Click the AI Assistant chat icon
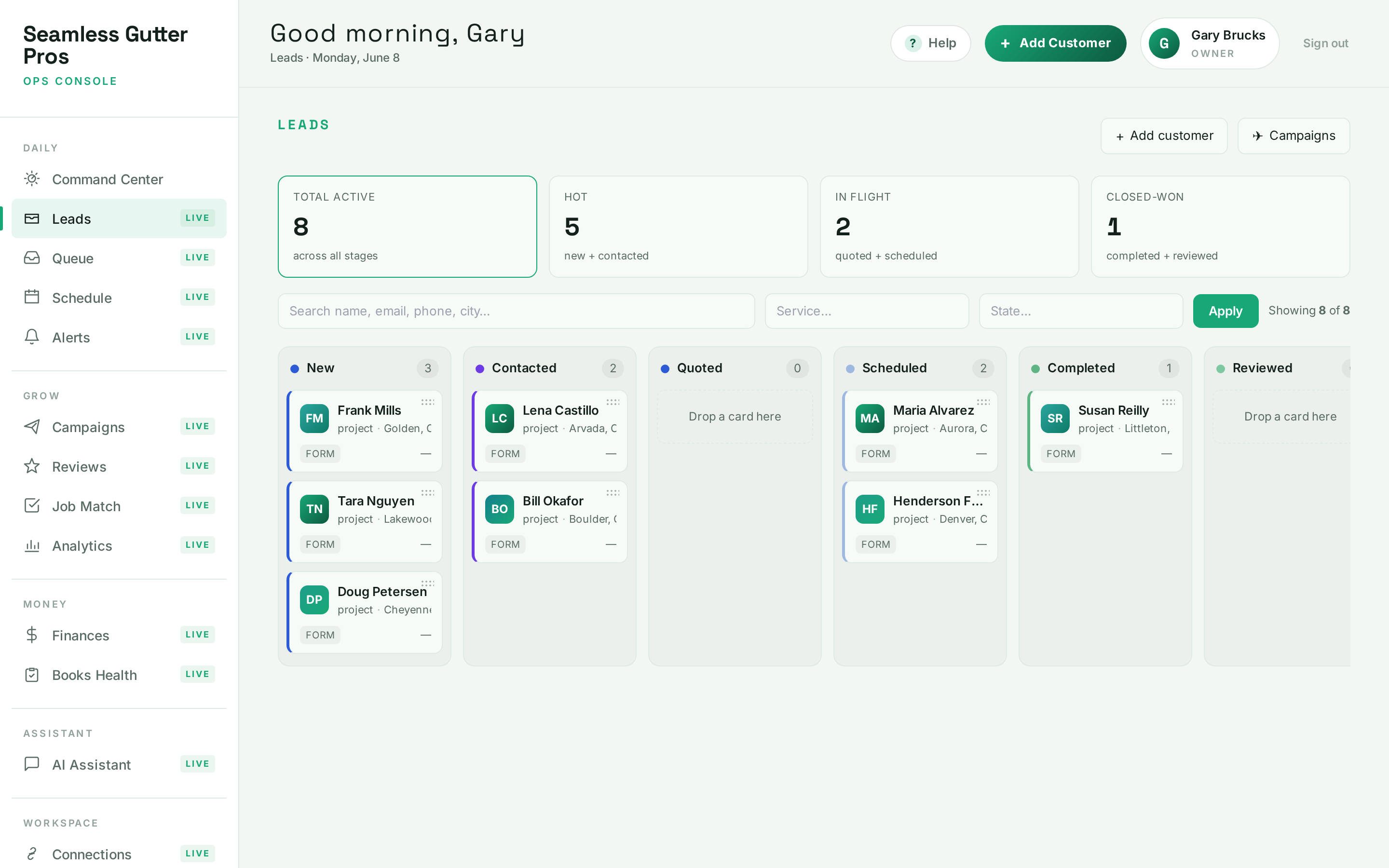This screenshot has width=1389, height=868. pos(32,764)
